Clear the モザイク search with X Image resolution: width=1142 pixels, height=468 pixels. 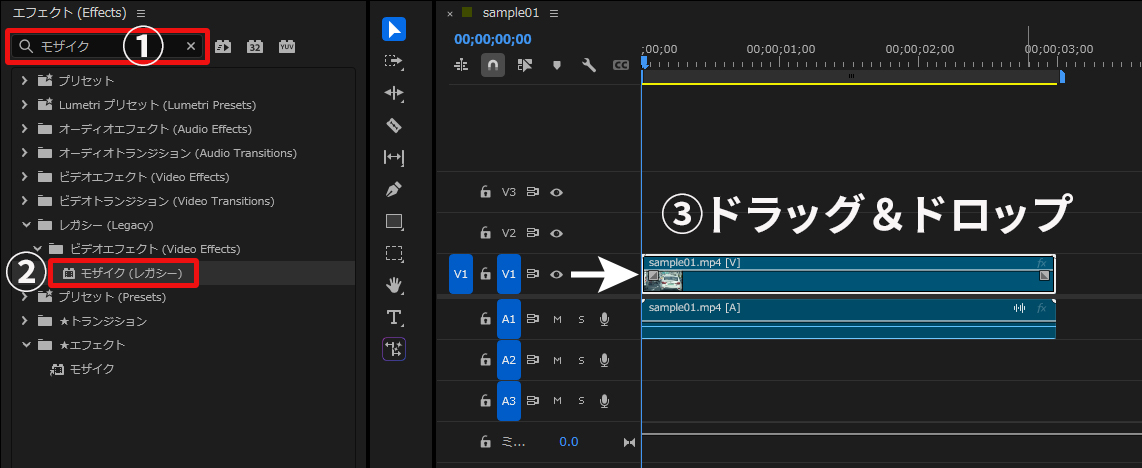pos(191,46)
